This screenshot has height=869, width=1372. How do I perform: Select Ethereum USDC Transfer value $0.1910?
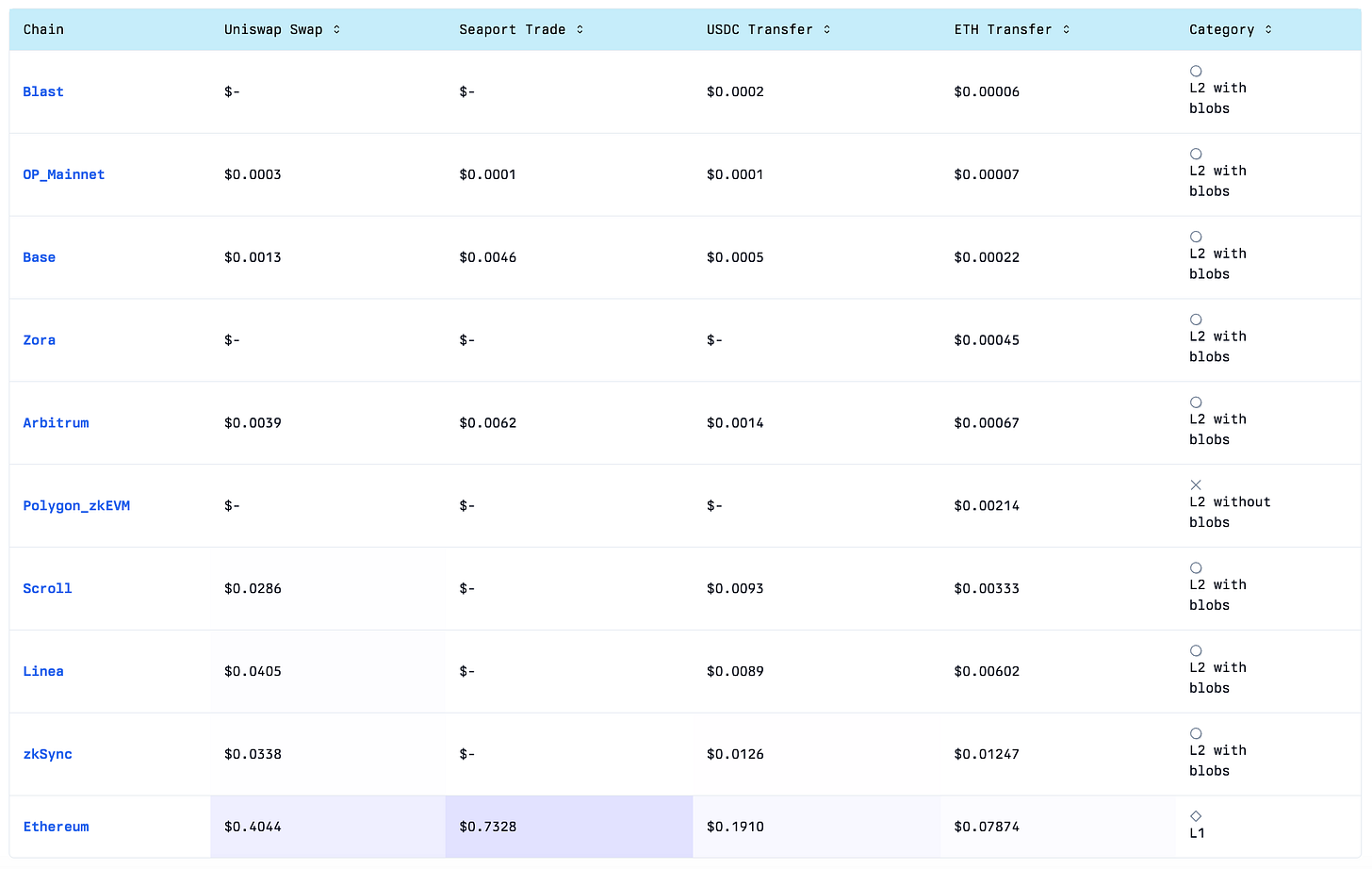[735, 828]
